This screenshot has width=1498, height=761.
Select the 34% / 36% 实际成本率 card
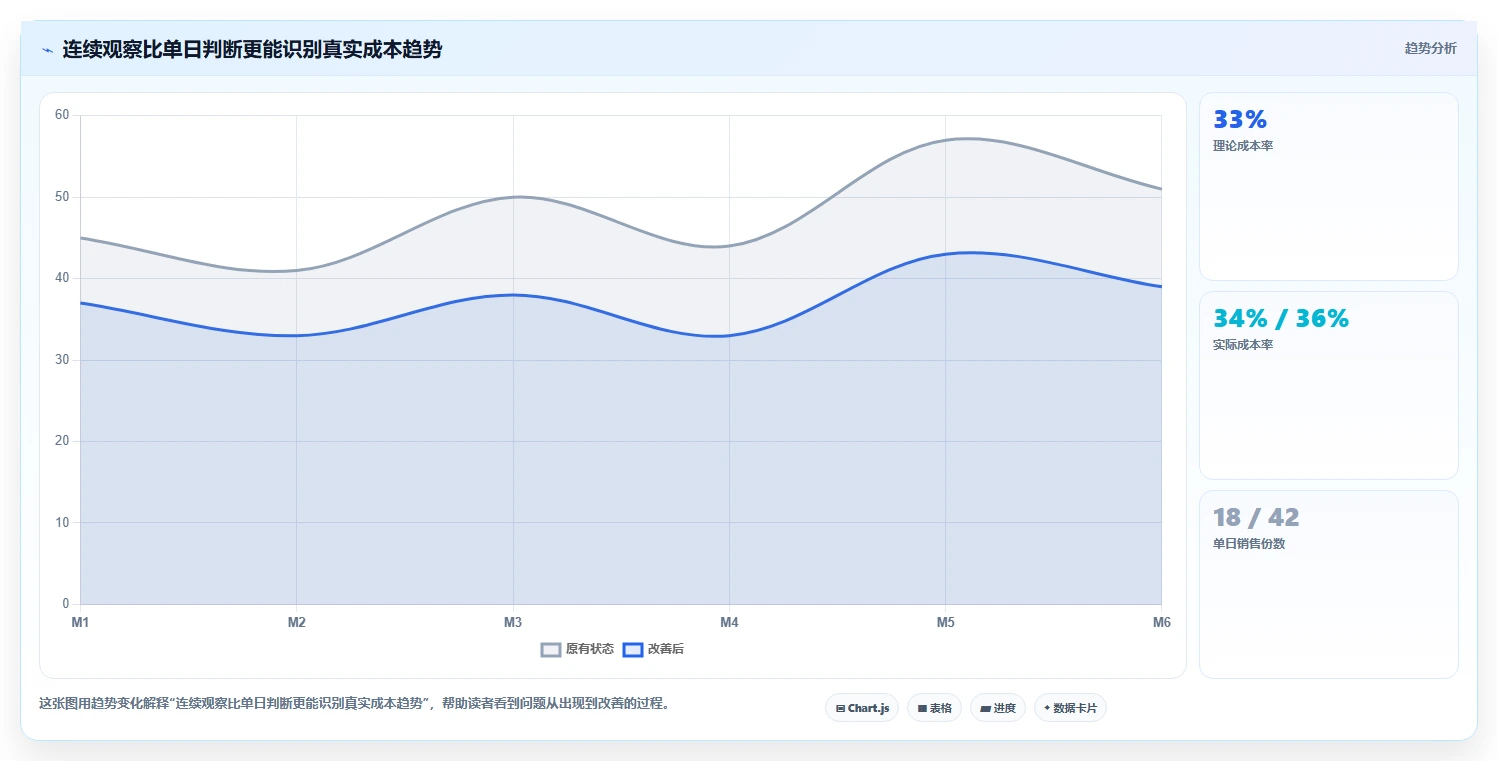tap(1328, 385)
